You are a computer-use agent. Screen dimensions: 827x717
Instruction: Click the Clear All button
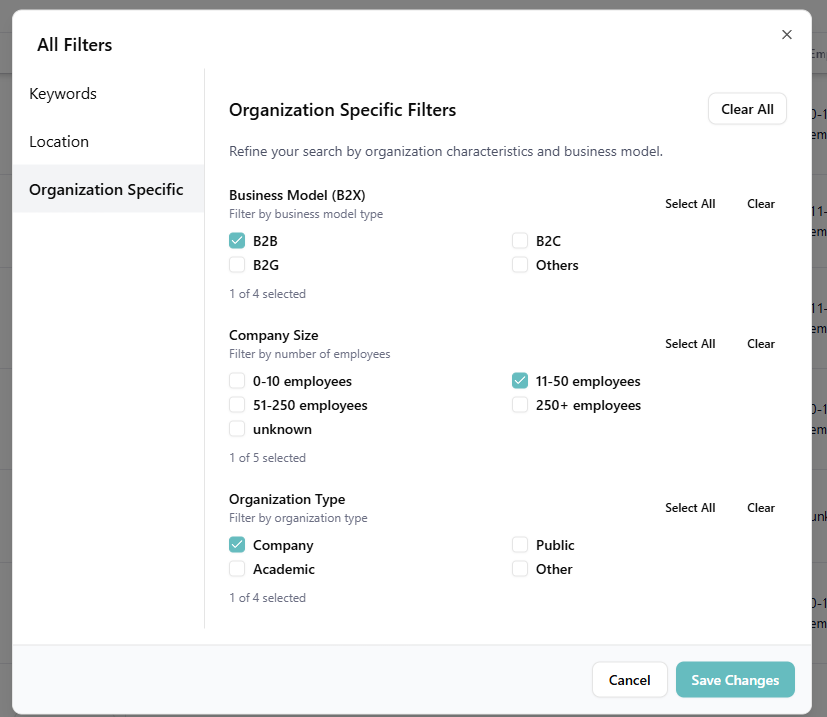(x=747, y=109)
